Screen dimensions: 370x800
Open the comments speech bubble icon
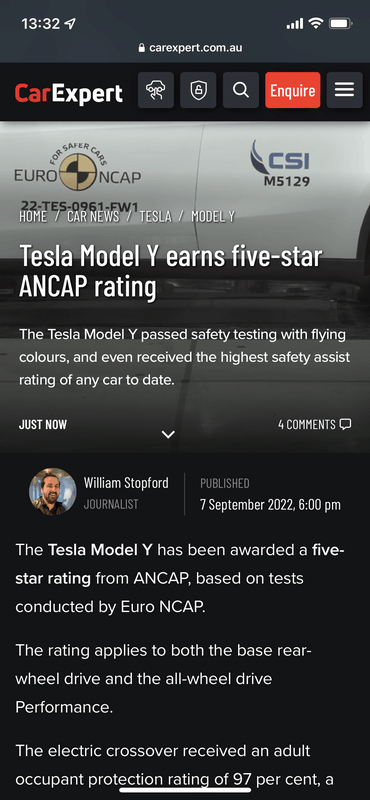click(346, 424)
